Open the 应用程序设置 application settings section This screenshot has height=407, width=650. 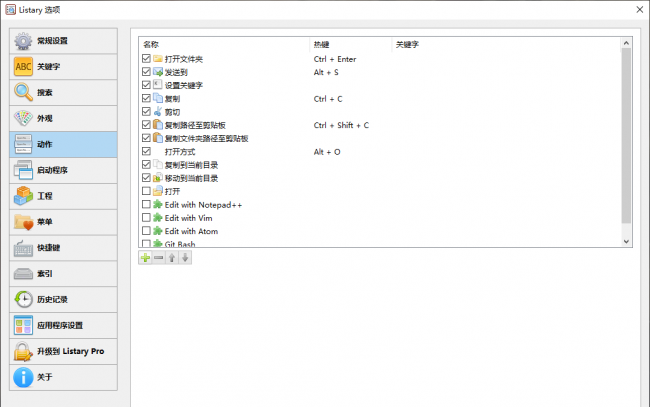[x=63, y=326]
